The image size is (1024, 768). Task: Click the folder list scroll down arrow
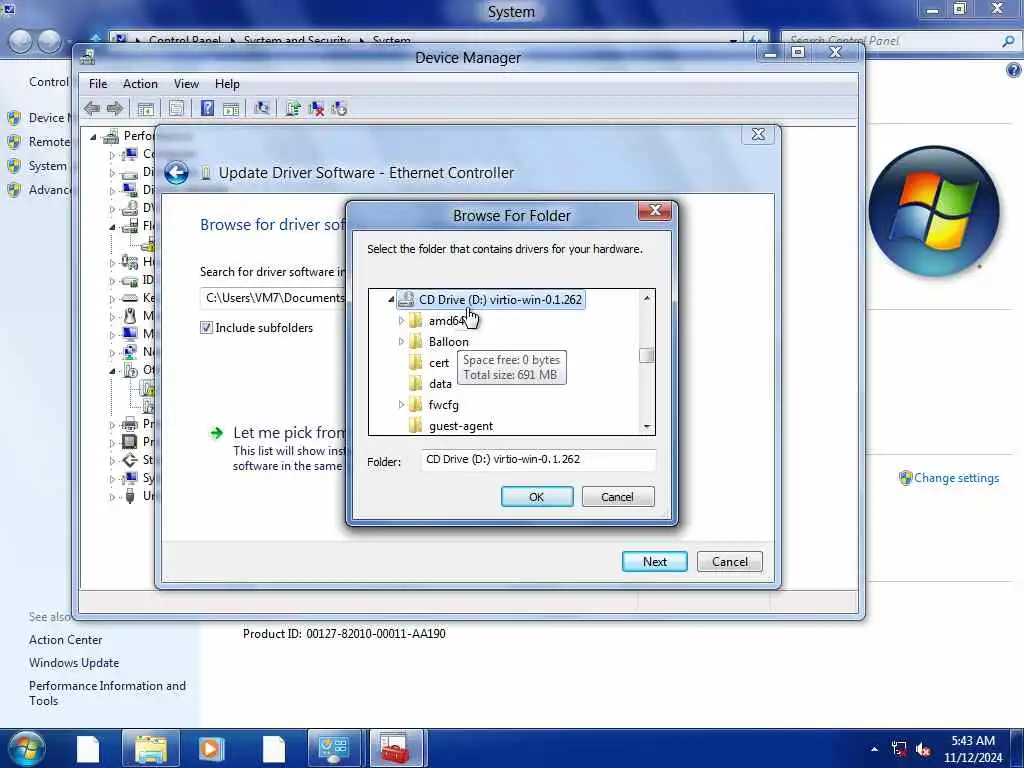(x=647, y=426)
